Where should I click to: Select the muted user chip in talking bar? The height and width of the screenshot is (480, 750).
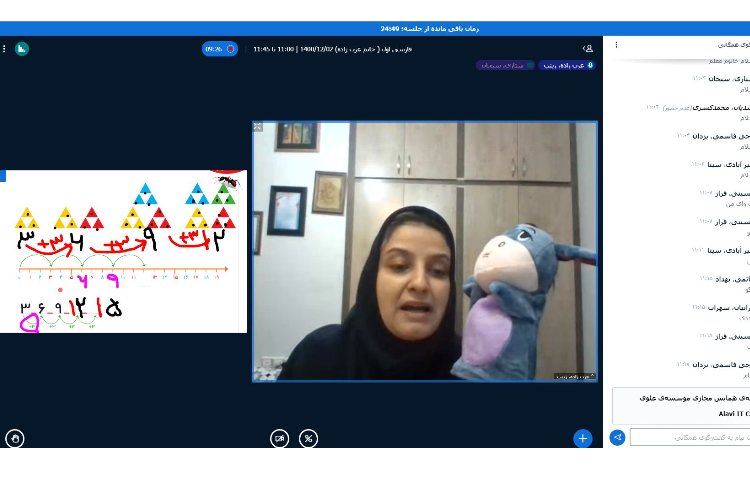point(503,65)
